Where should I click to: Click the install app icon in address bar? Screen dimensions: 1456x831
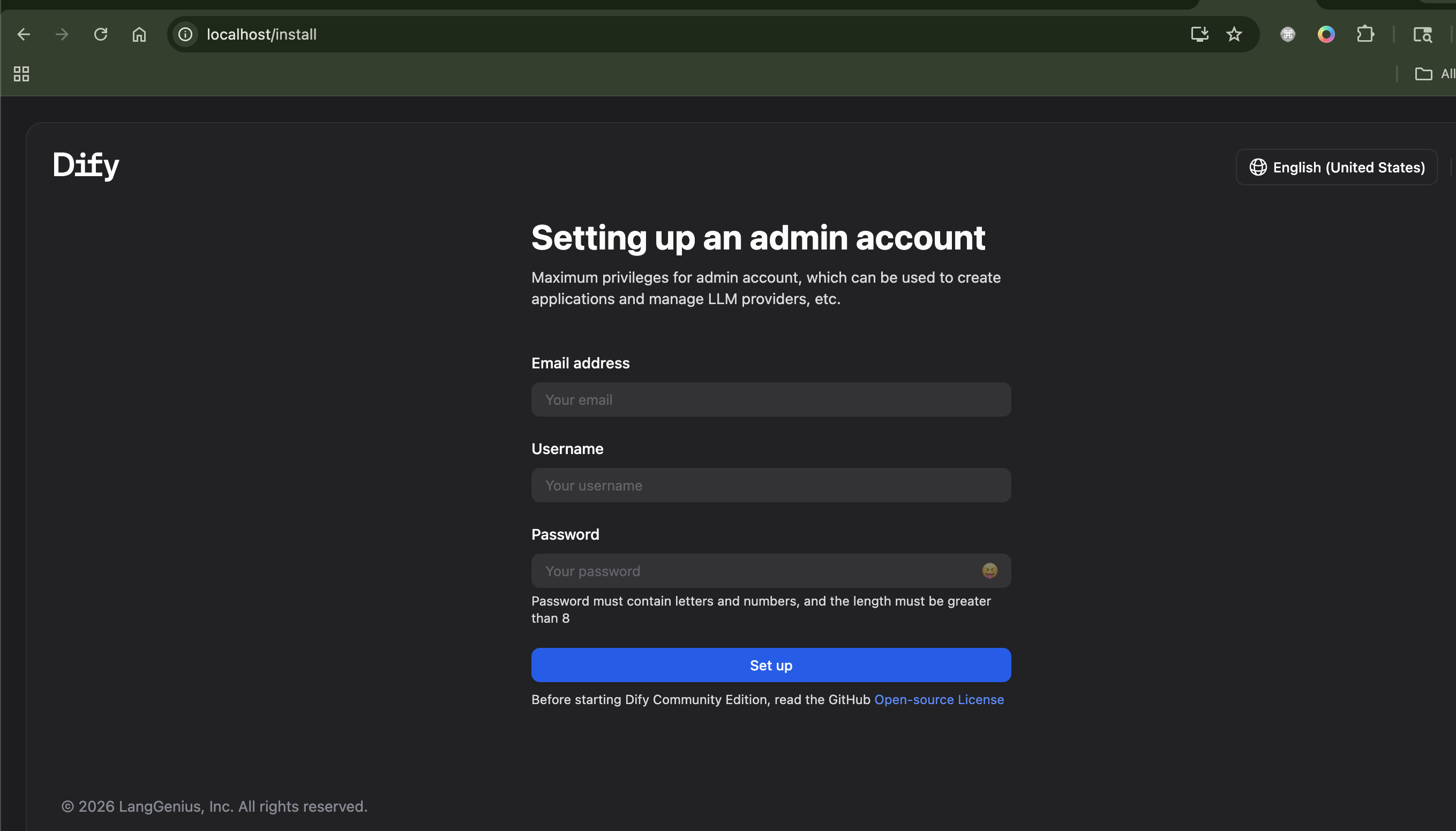(1199, 34)
